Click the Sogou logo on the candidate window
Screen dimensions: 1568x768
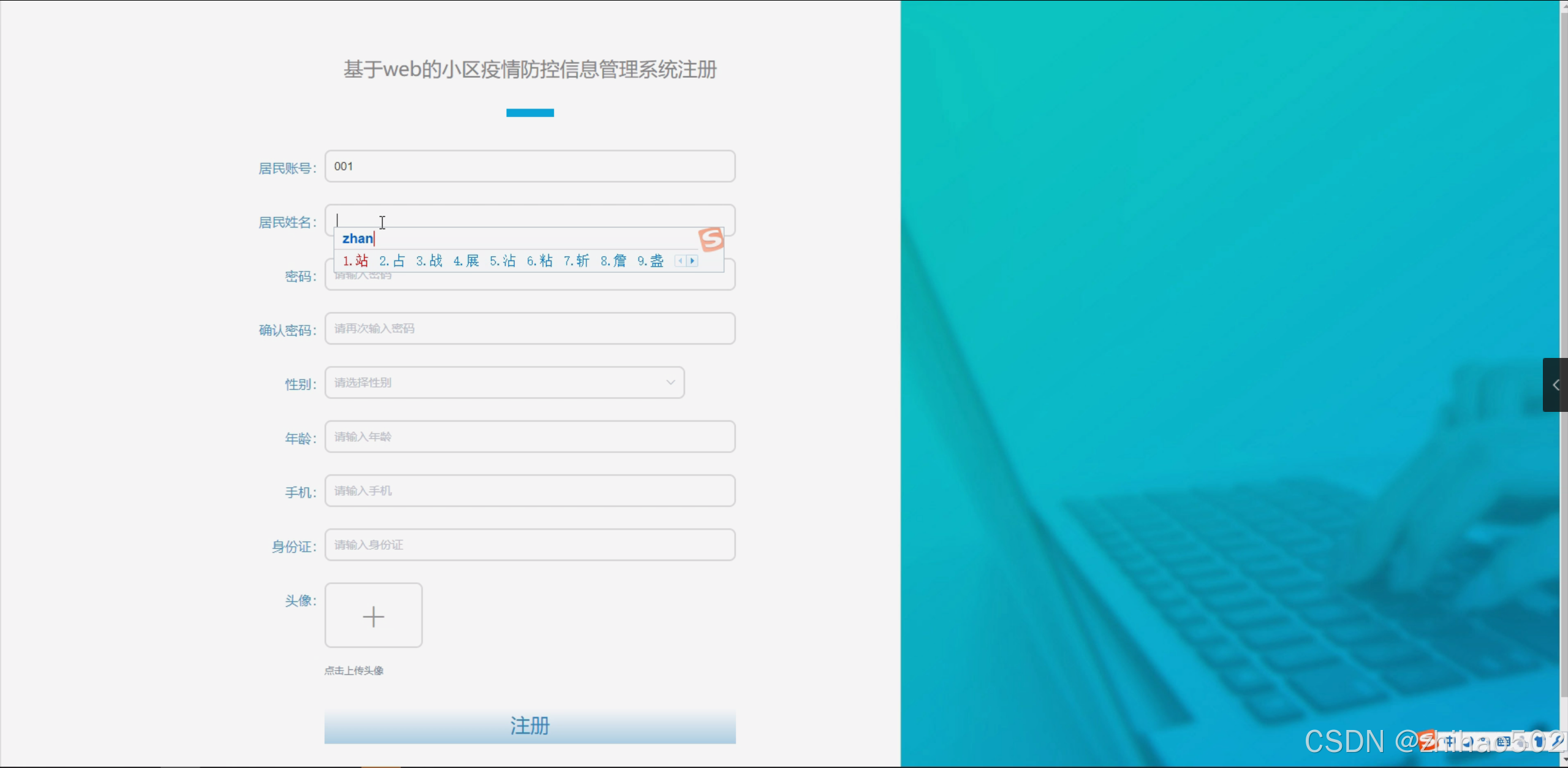pyautogui.click(x=710, y=238)
